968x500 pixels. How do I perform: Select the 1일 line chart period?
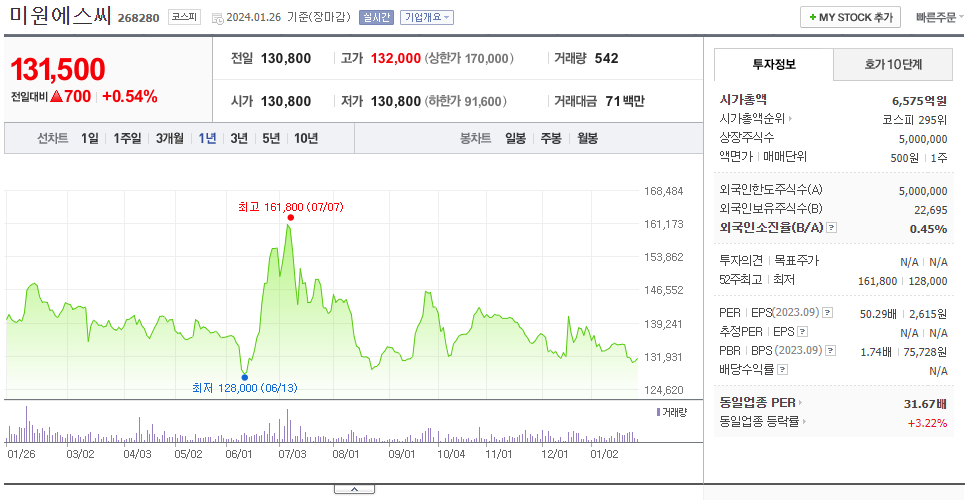[90, 138]
